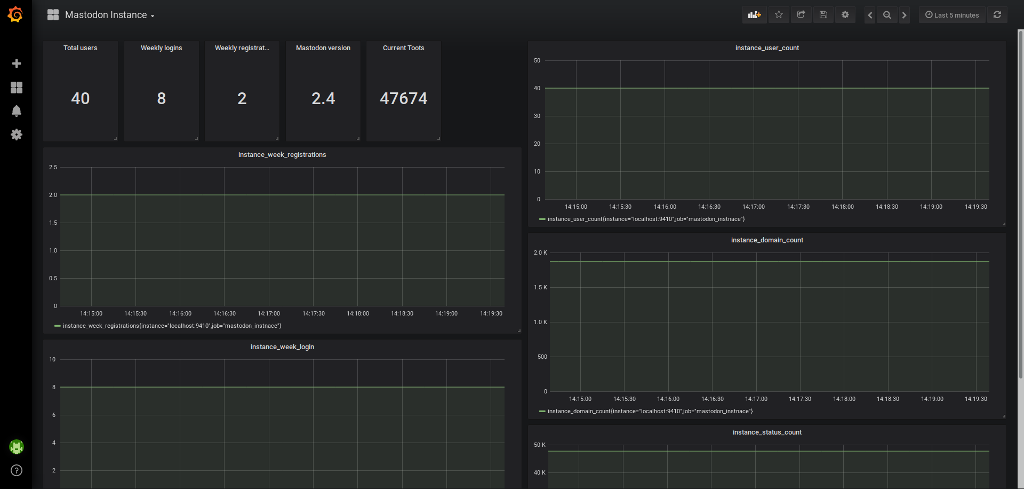The width and height of the screenshot is (1024, 489).
Task: Click the Add panel icon in toolbar
Action: pyautogui.click(x=754, y=15)
